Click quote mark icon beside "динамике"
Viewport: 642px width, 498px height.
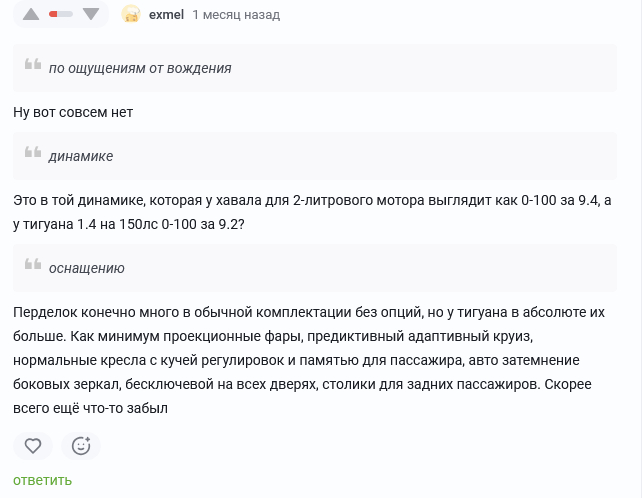33,155
